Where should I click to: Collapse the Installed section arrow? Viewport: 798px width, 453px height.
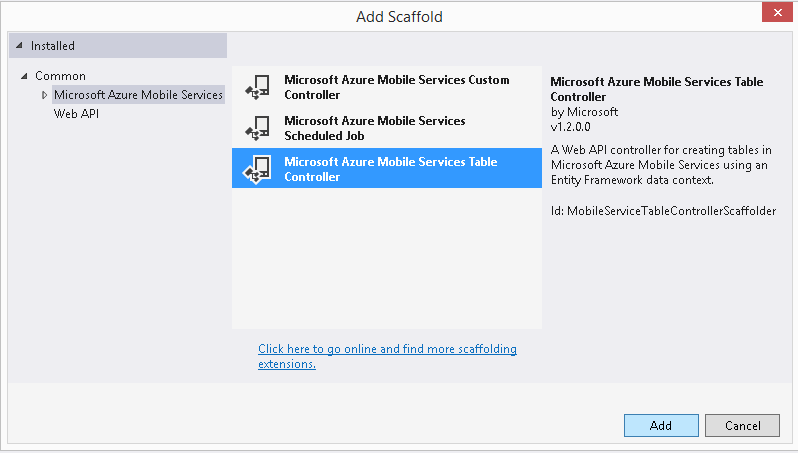(19, 45)
